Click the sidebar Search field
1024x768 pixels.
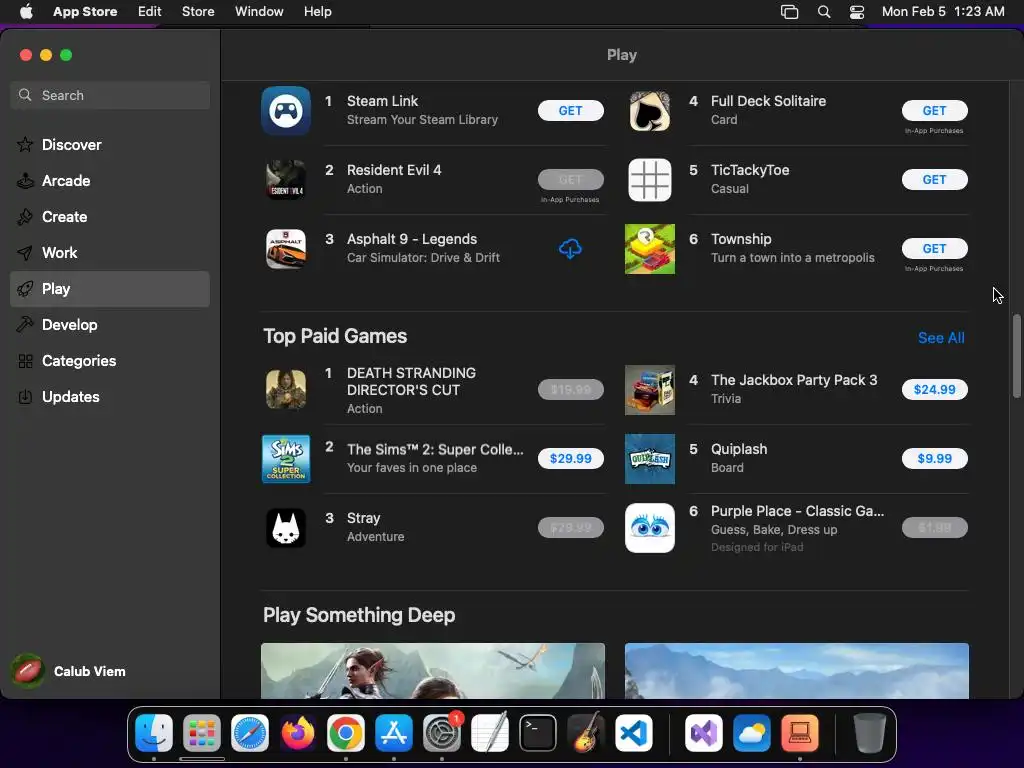pos(110,95)
